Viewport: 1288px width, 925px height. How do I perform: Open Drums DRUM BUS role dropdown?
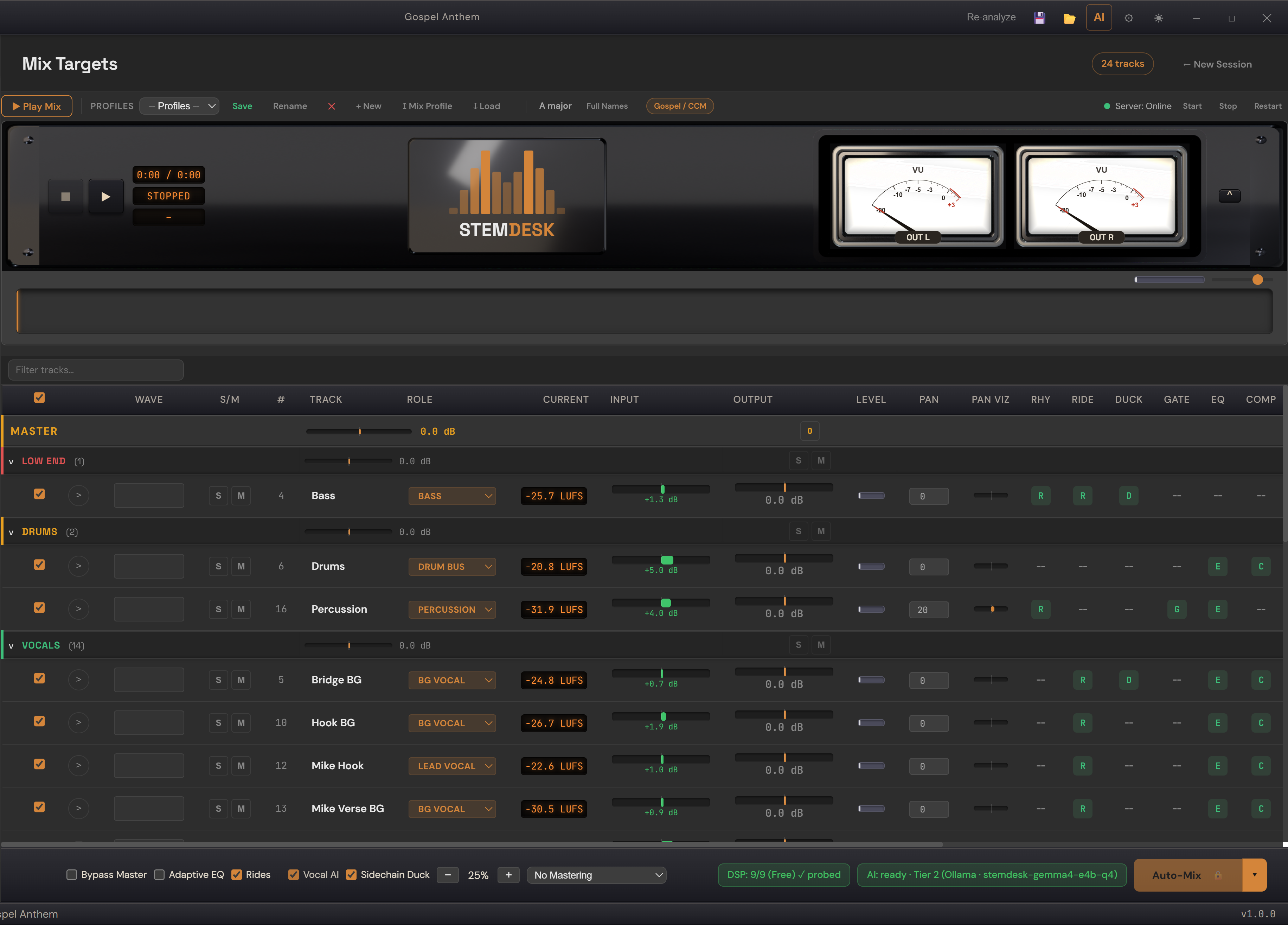pyautogui.click(x=452, y=567)
